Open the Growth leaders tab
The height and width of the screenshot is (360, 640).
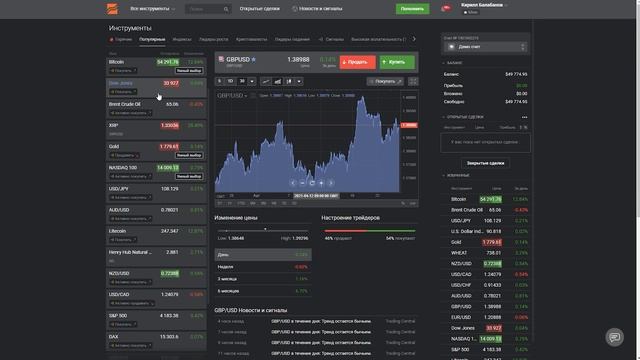(x=213, y=40)
